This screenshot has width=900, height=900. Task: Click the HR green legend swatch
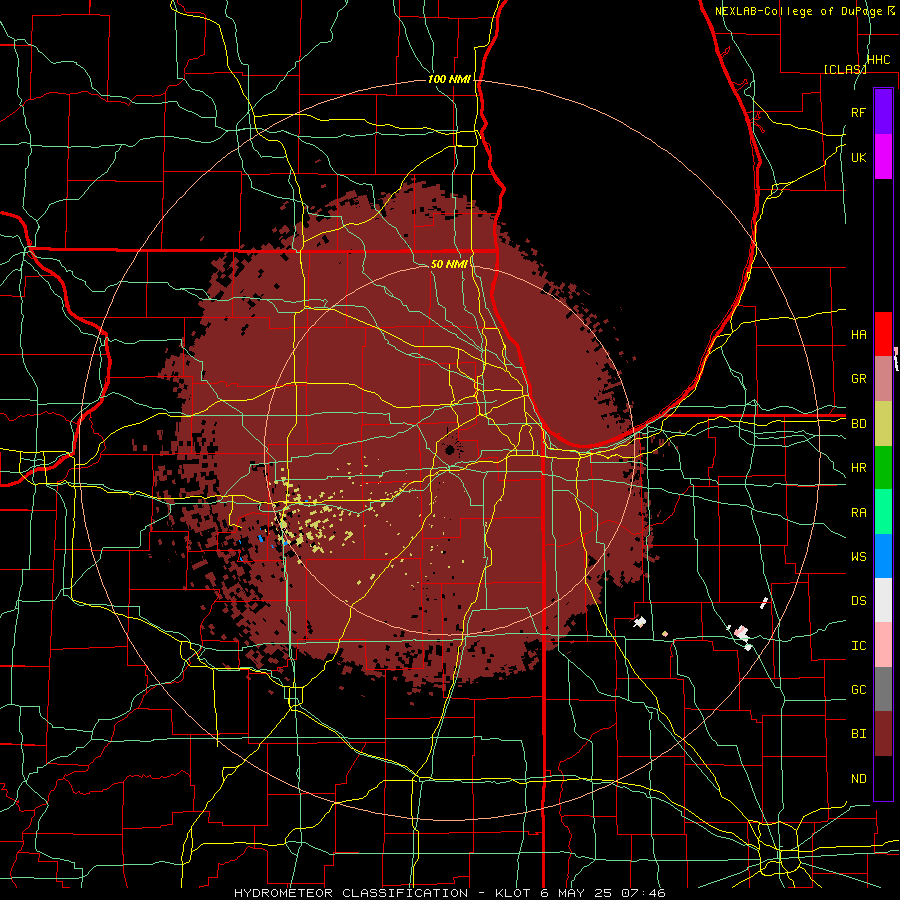883,467
